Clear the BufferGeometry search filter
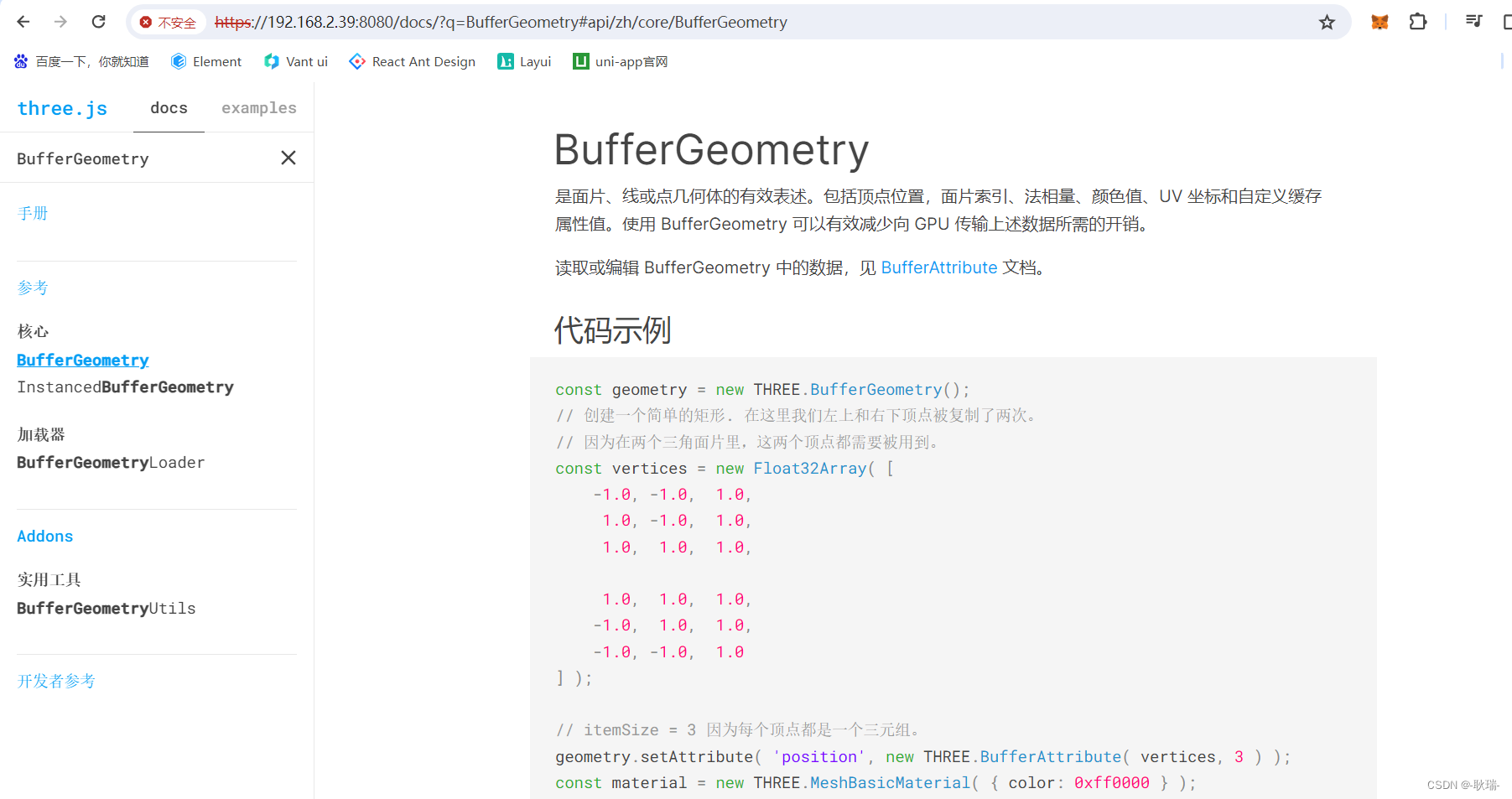Screen dimensions: 1512x799 [288, 158]
